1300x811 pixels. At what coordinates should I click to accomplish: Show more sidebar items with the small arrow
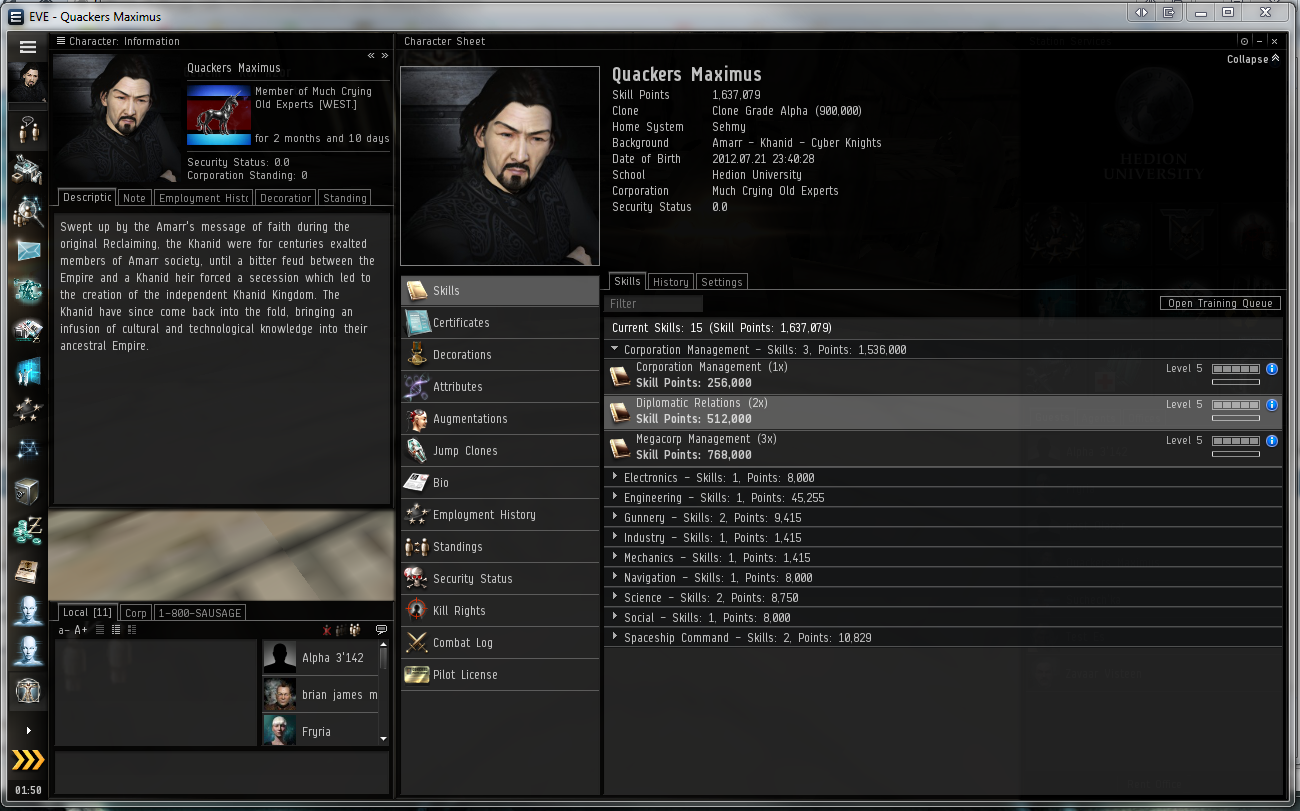(x=28, y=731)
